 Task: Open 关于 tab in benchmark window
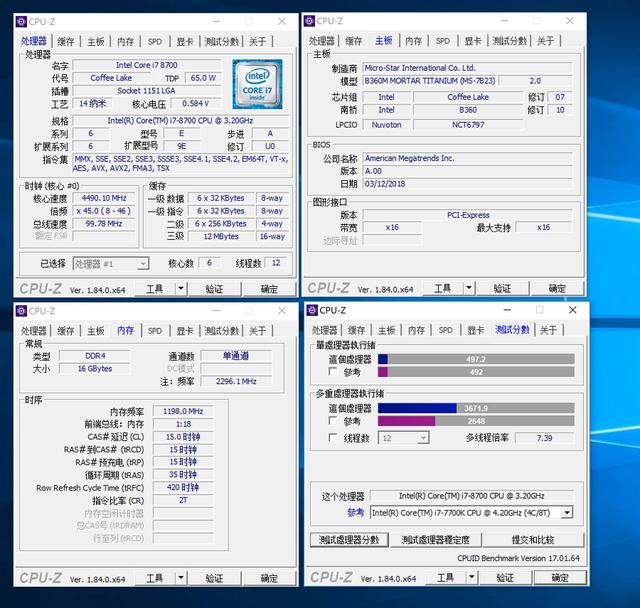[x=548, y=330]
